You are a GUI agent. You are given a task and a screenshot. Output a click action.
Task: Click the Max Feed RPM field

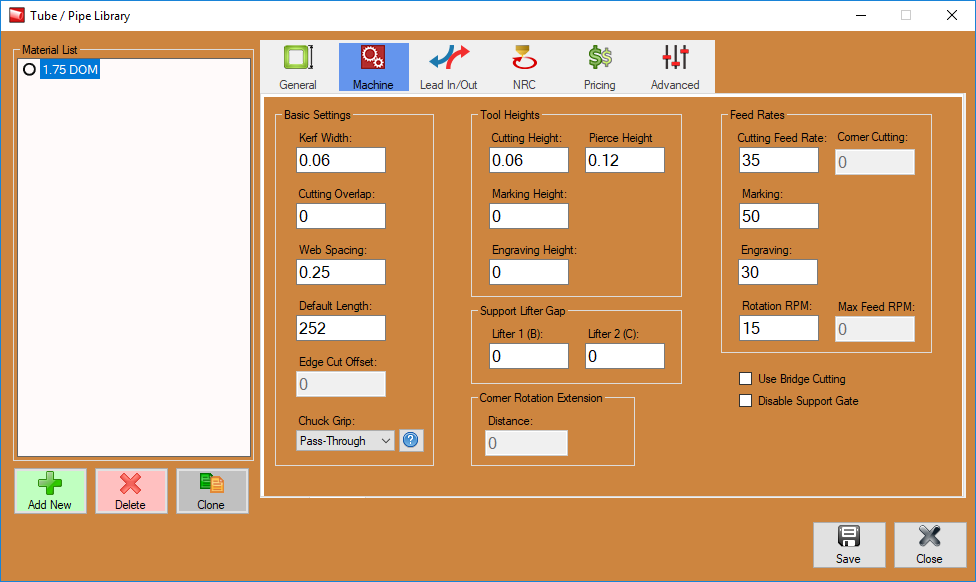(875, 329)
